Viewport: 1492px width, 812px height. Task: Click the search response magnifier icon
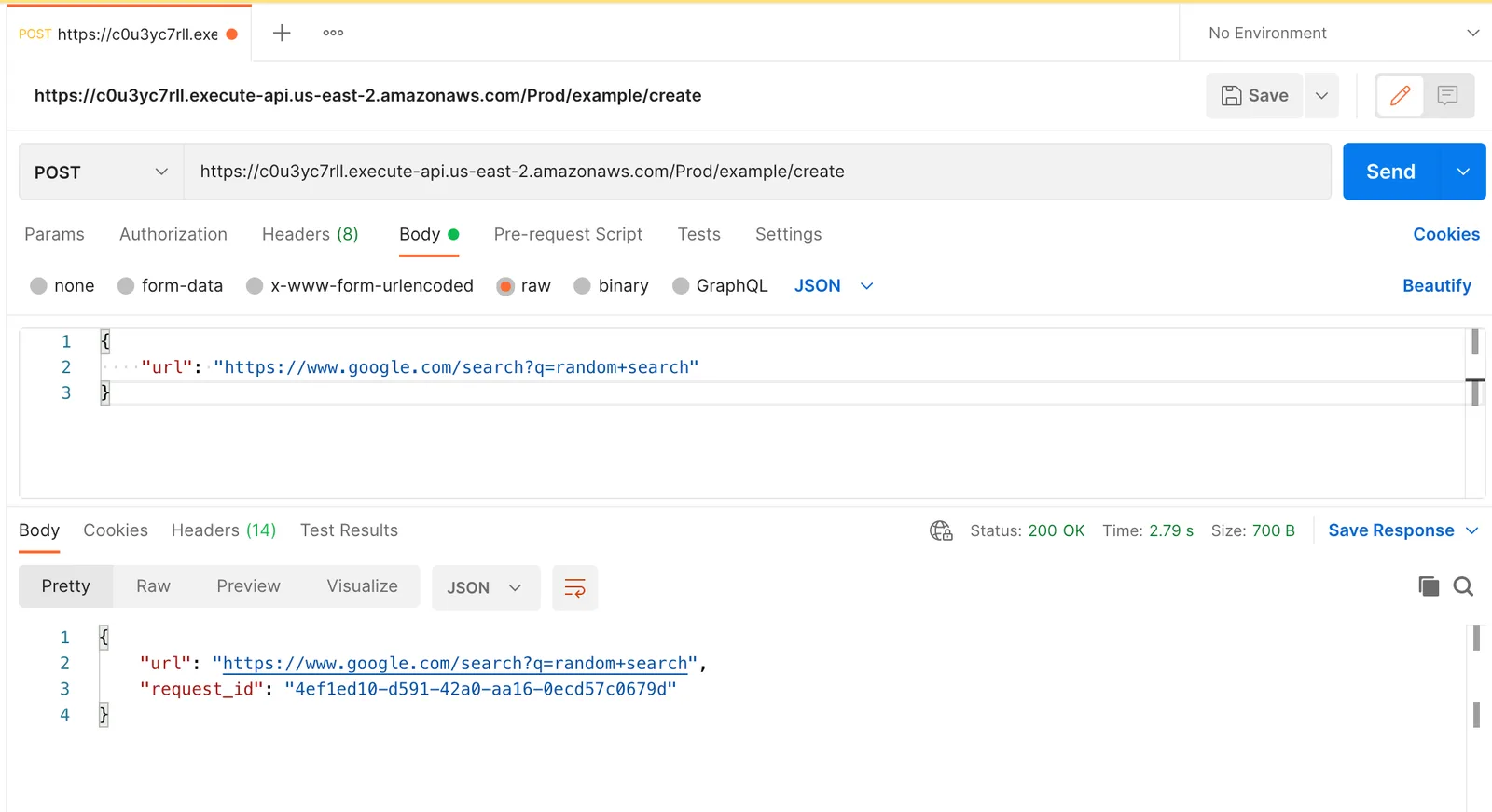(x=1463, y=586)
